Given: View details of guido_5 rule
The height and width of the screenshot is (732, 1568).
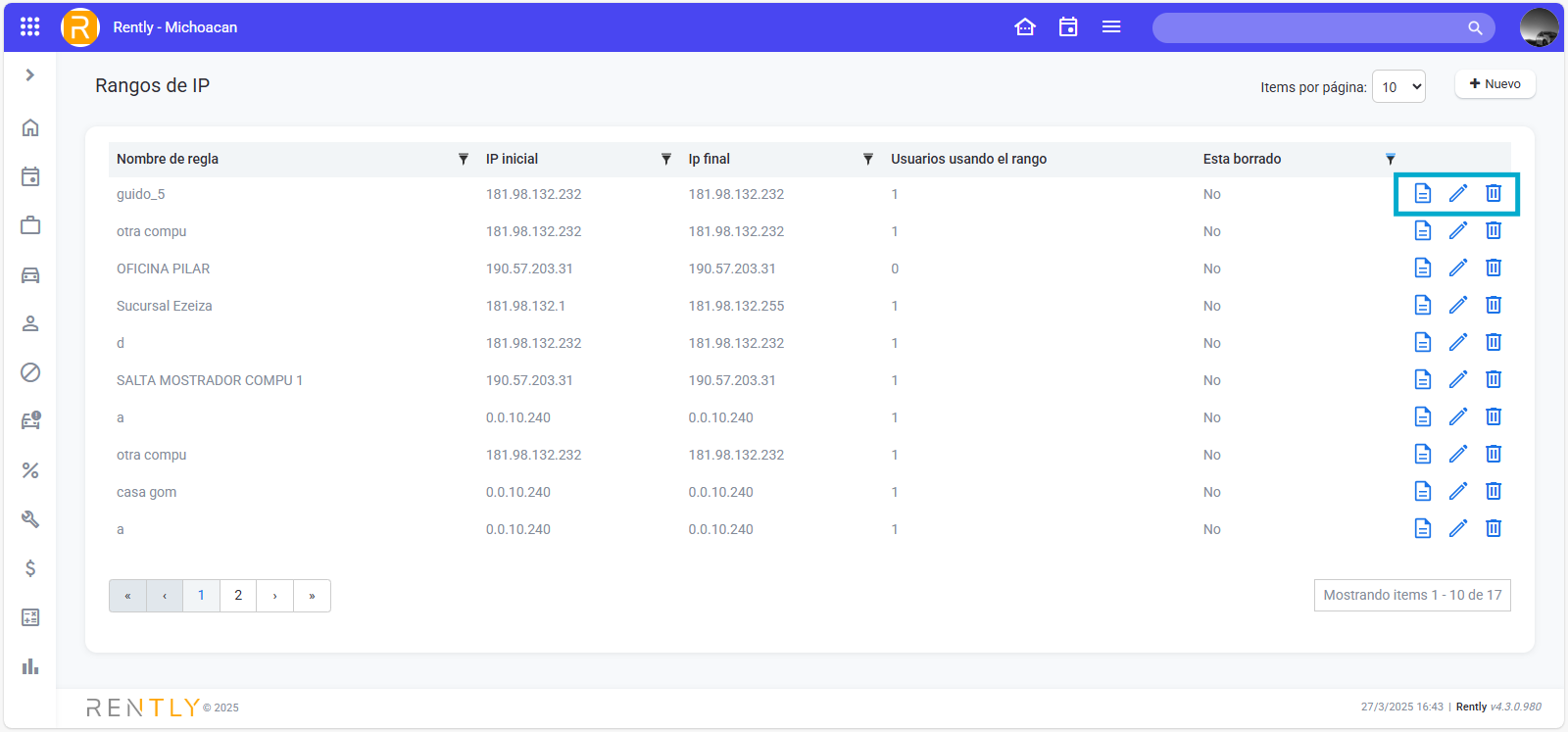Looking at the screenshot, I should (x=1423, y=194).
